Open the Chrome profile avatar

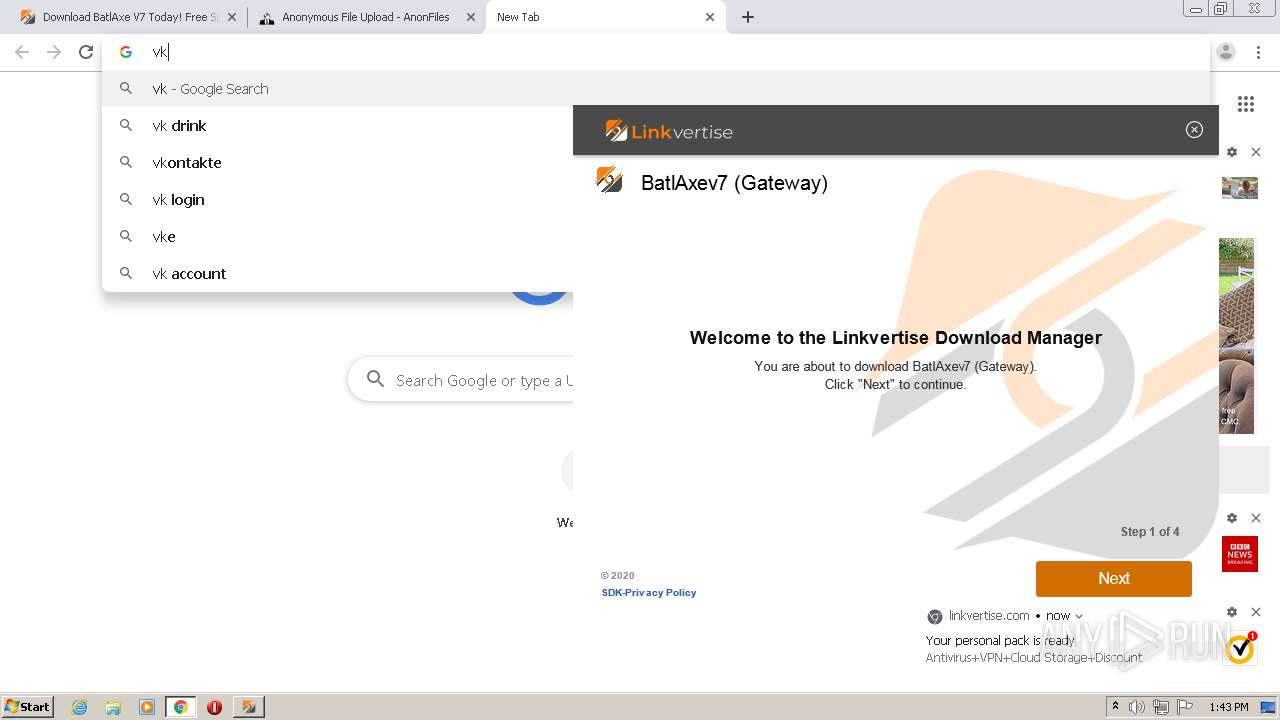1226,52
